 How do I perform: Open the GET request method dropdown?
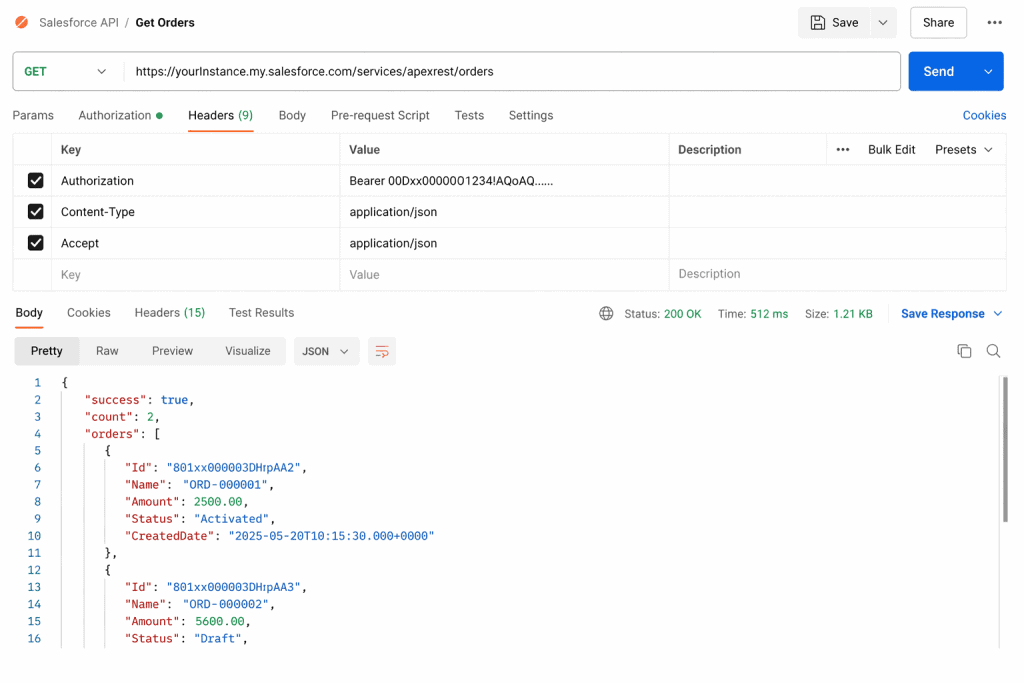[x=67, y=71]
